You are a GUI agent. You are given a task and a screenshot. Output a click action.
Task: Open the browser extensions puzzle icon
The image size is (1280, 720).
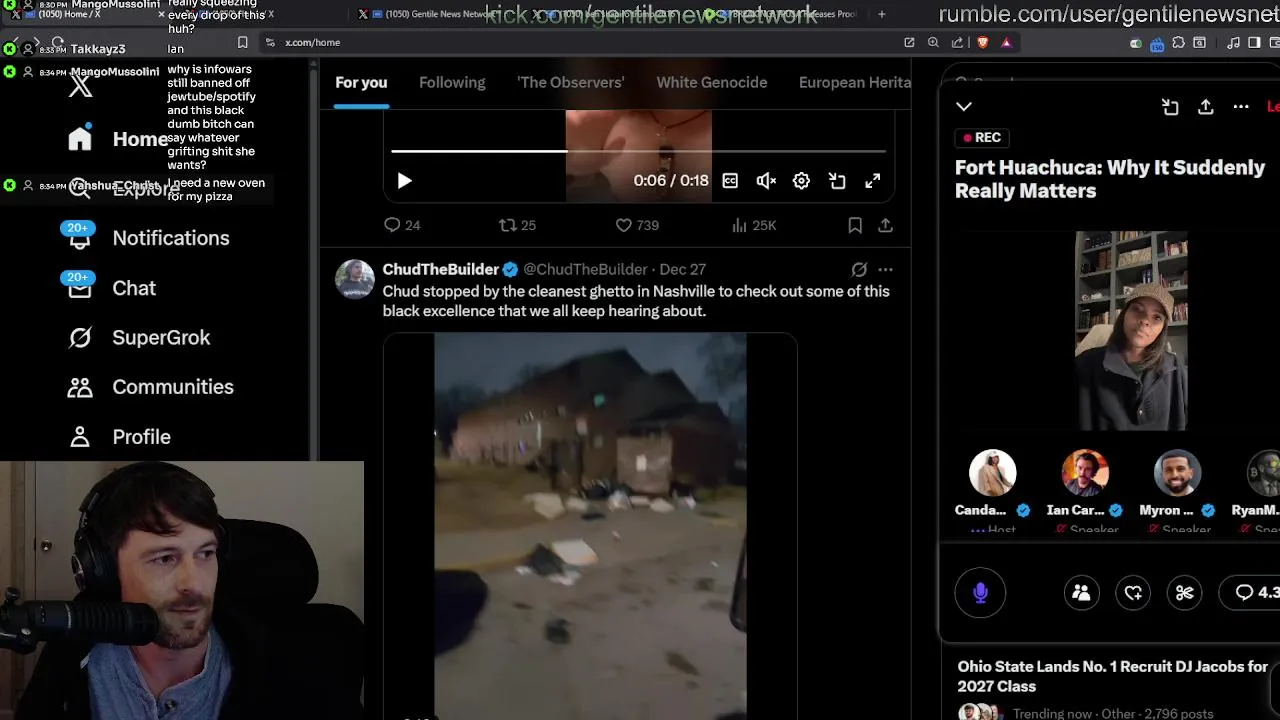point(1178,42)
